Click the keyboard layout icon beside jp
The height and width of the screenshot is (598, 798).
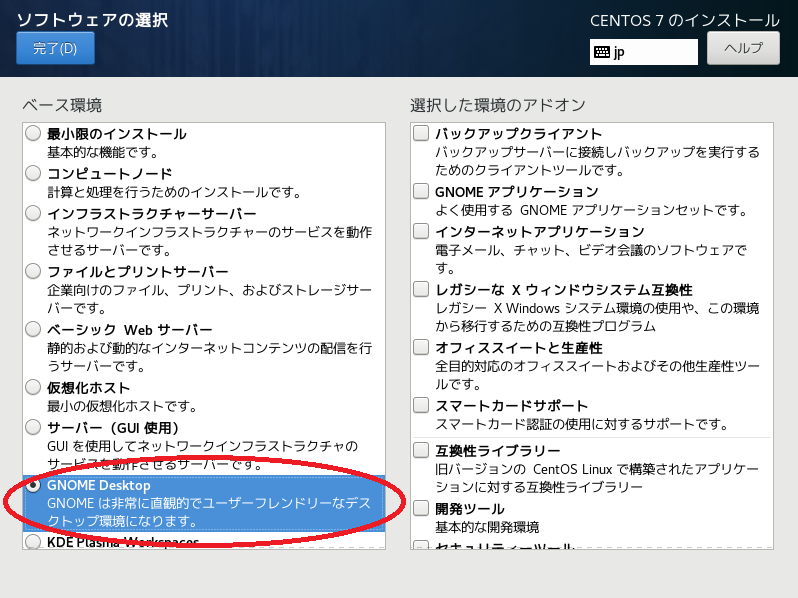pyautogui.click(x=602, y=52)
